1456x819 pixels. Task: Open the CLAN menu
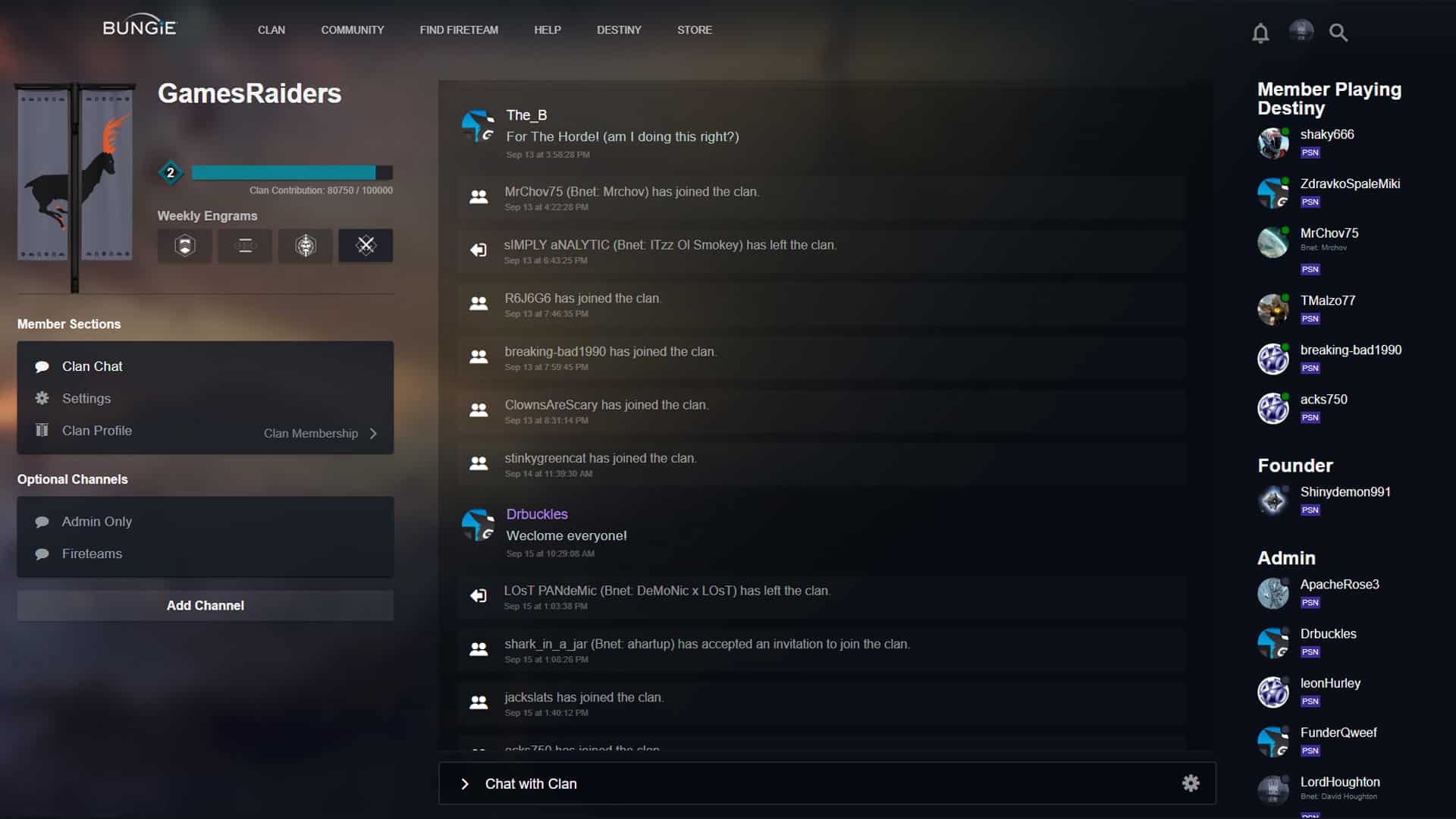tap(271, 30)
